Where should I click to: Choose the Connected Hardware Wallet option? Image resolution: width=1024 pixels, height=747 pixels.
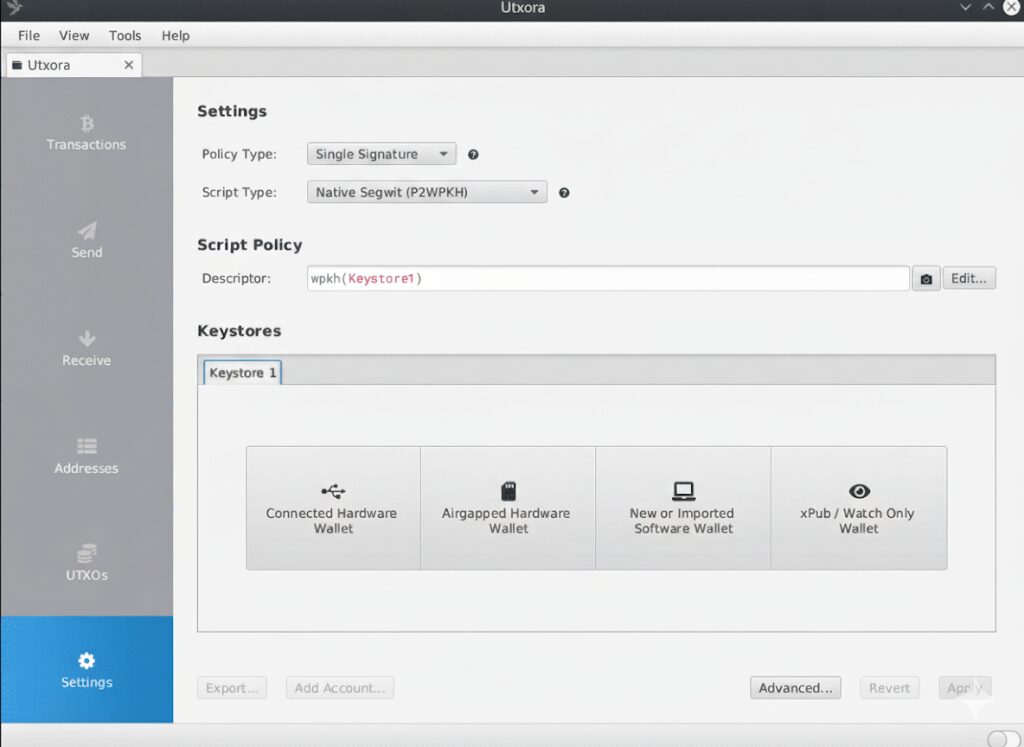tap(332, 507)
